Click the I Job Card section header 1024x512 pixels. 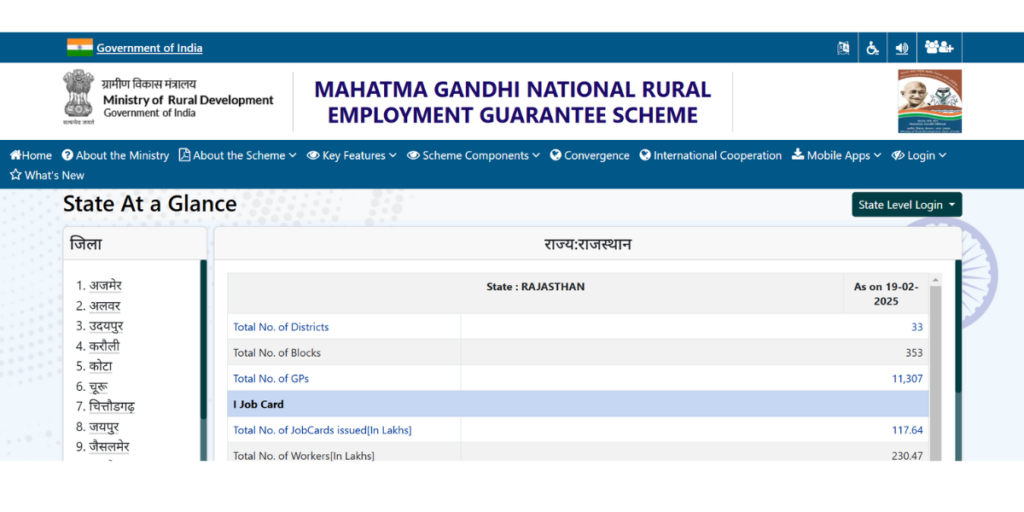(x=578, y=404)
